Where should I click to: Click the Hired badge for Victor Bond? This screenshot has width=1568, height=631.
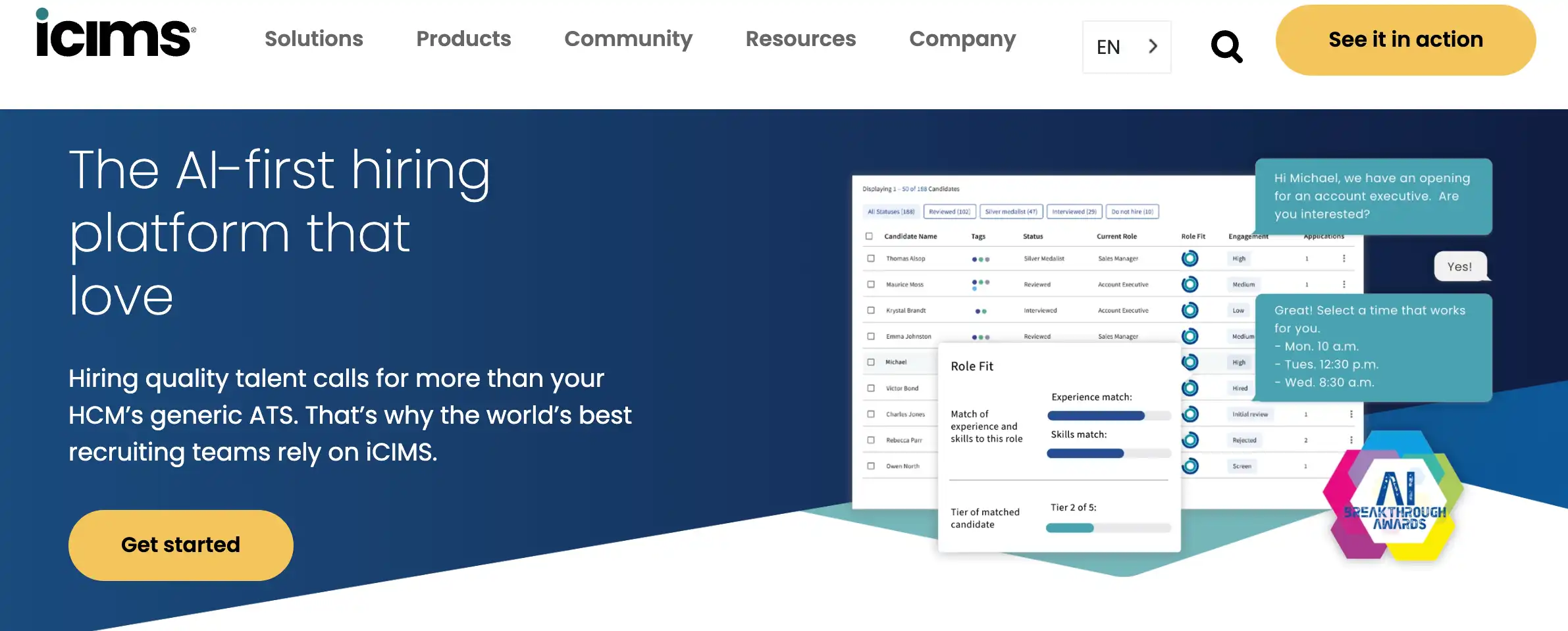[1240, 388]
